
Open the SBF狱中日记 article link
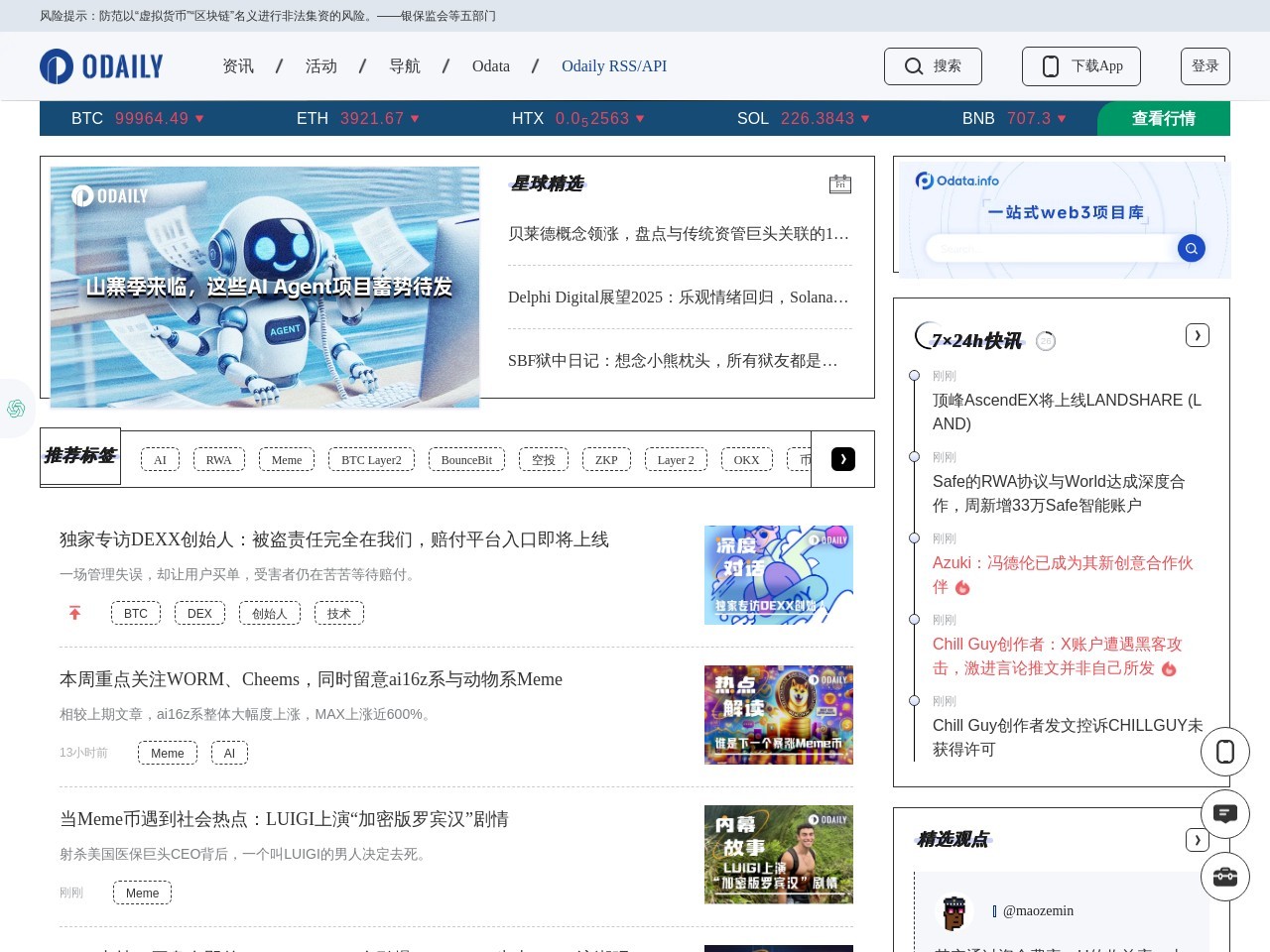click(673, 361)
